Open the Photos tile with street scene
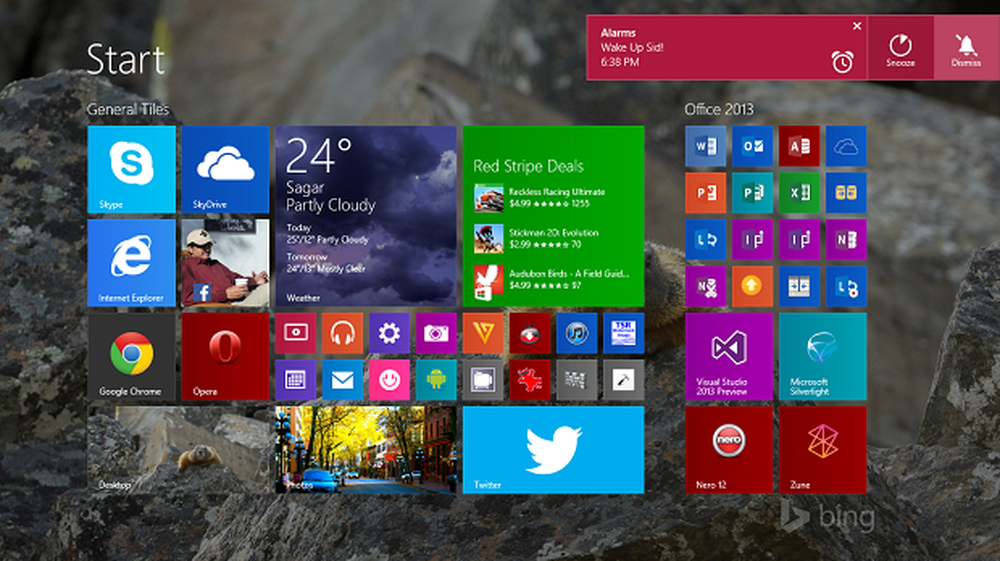 tap(366, 450)
